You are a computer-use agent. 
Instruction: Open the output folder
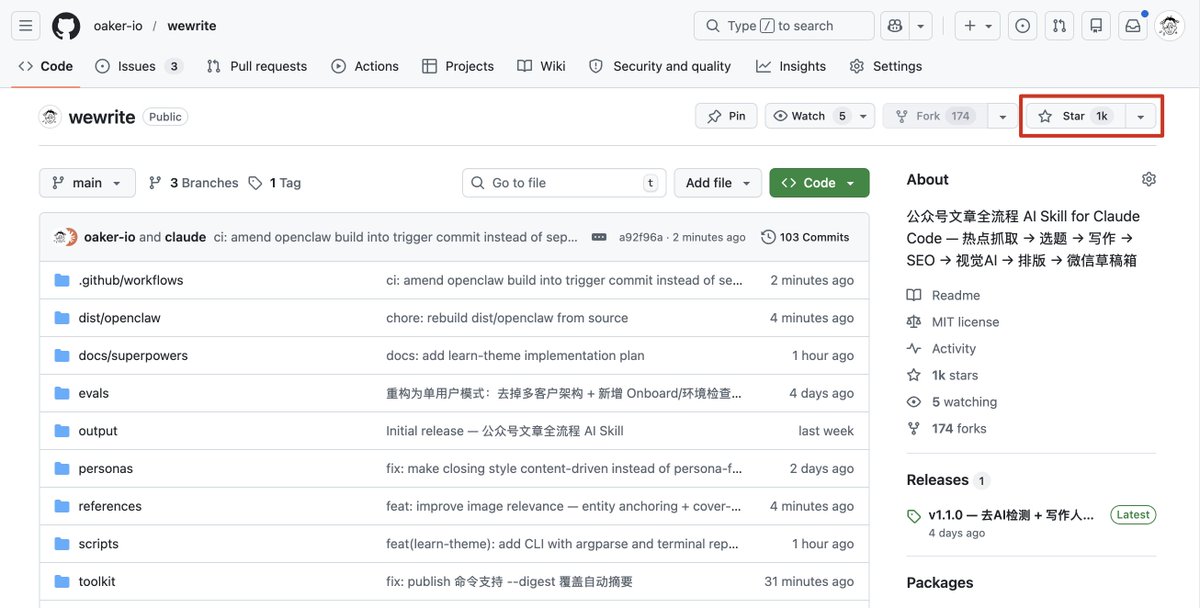pyautogui.click(x=98, y=431)
